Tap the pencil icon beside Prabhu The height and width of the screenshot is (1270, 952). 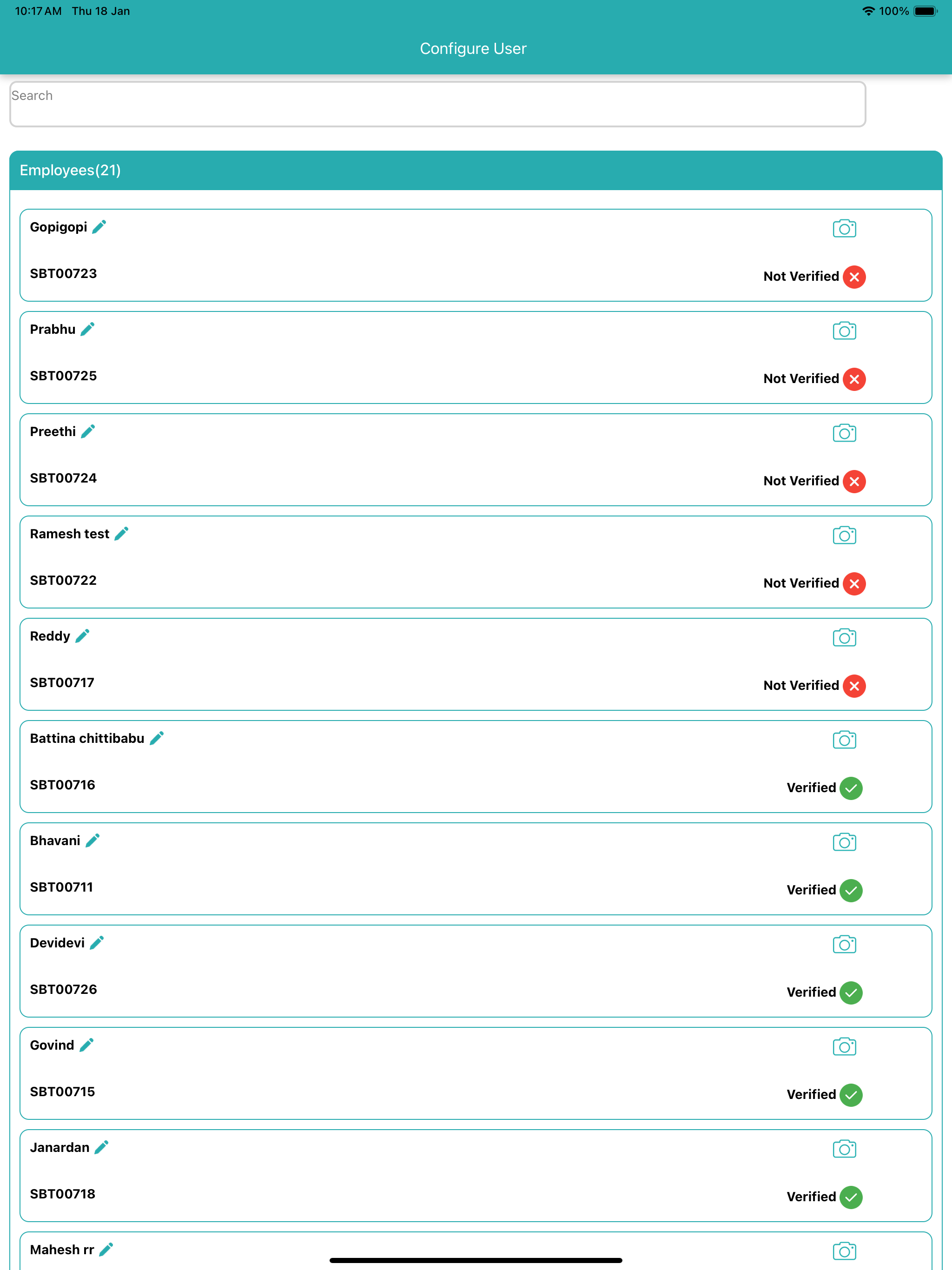(x=87, y=329)
